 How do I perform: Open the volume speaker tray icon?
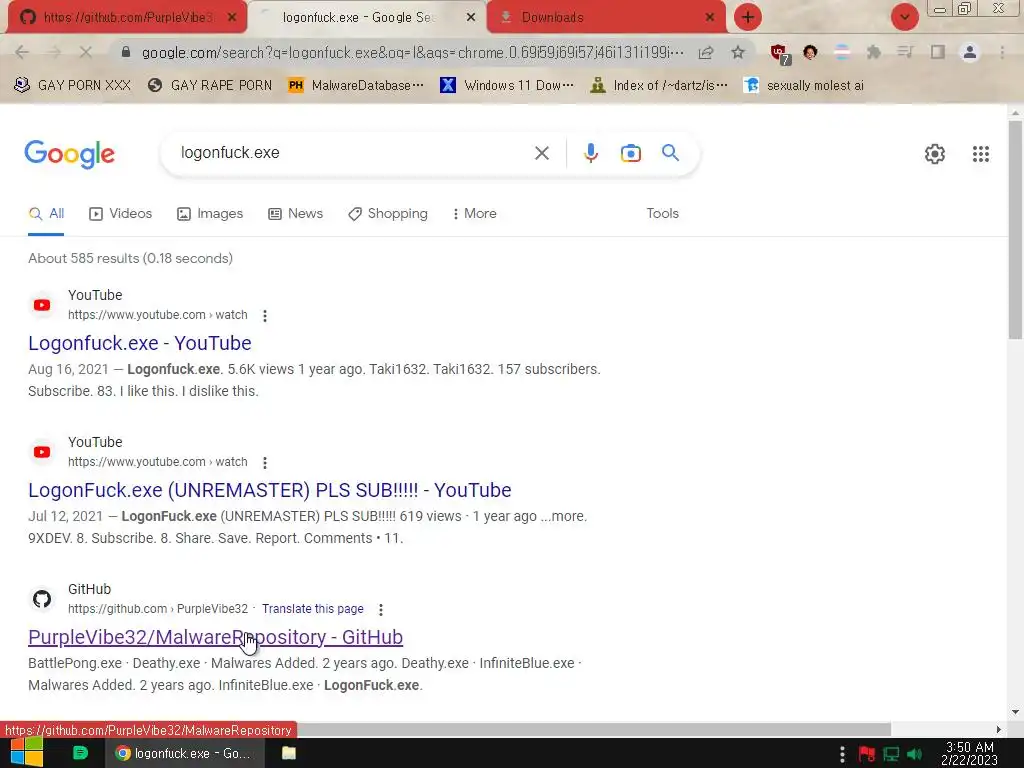914,754
